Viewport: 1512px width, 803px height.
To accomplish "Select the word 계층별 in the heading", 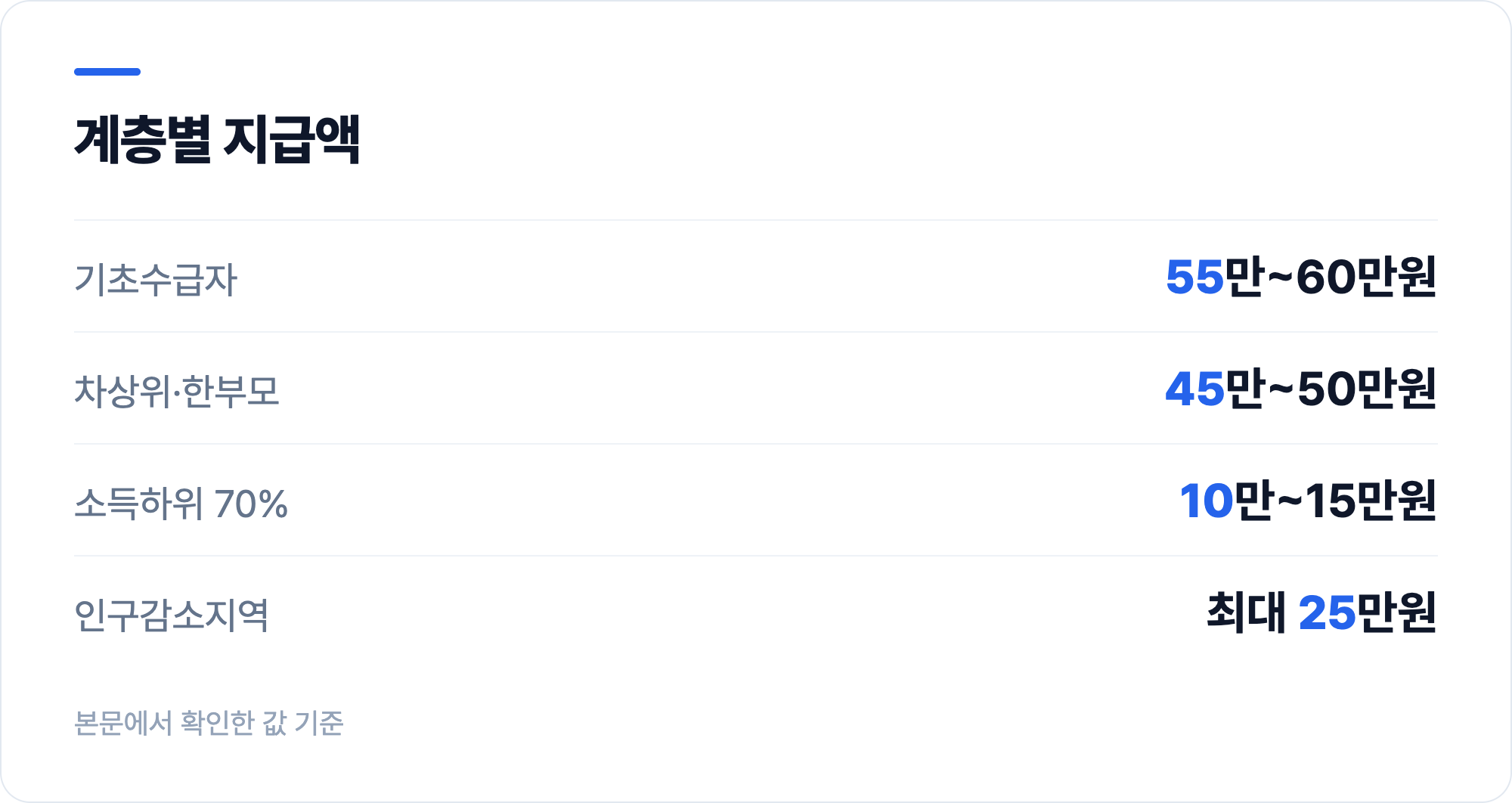I will pos(143,139).
